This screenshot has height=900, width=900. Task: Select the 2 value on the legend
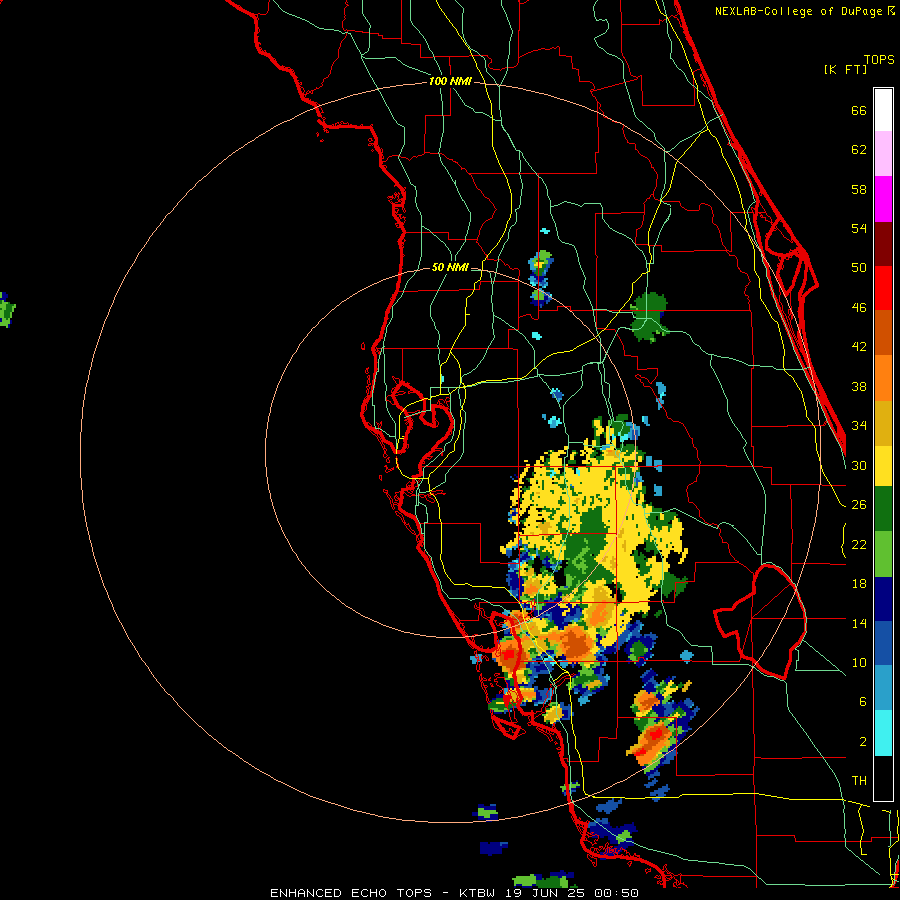tap(863, 741)
